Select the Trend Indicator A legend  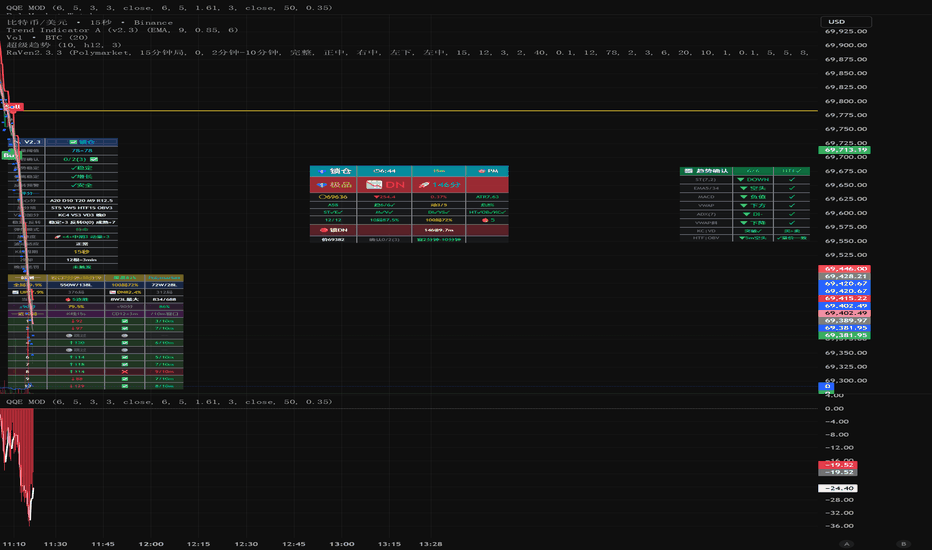click(x=122, y=32)
